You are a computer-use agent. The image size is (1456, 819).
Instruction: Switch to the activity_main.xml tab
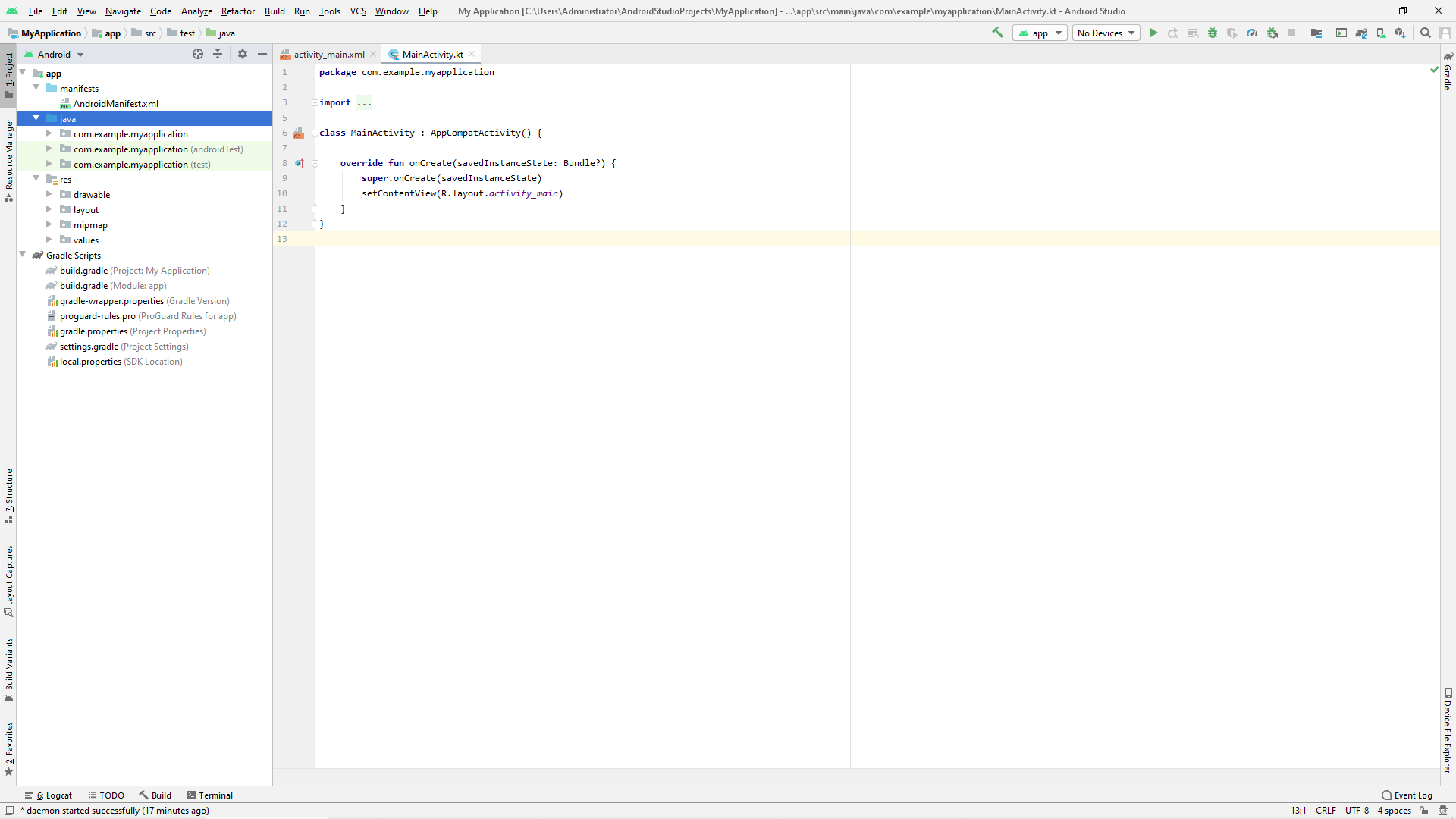(x=328, y=54)
